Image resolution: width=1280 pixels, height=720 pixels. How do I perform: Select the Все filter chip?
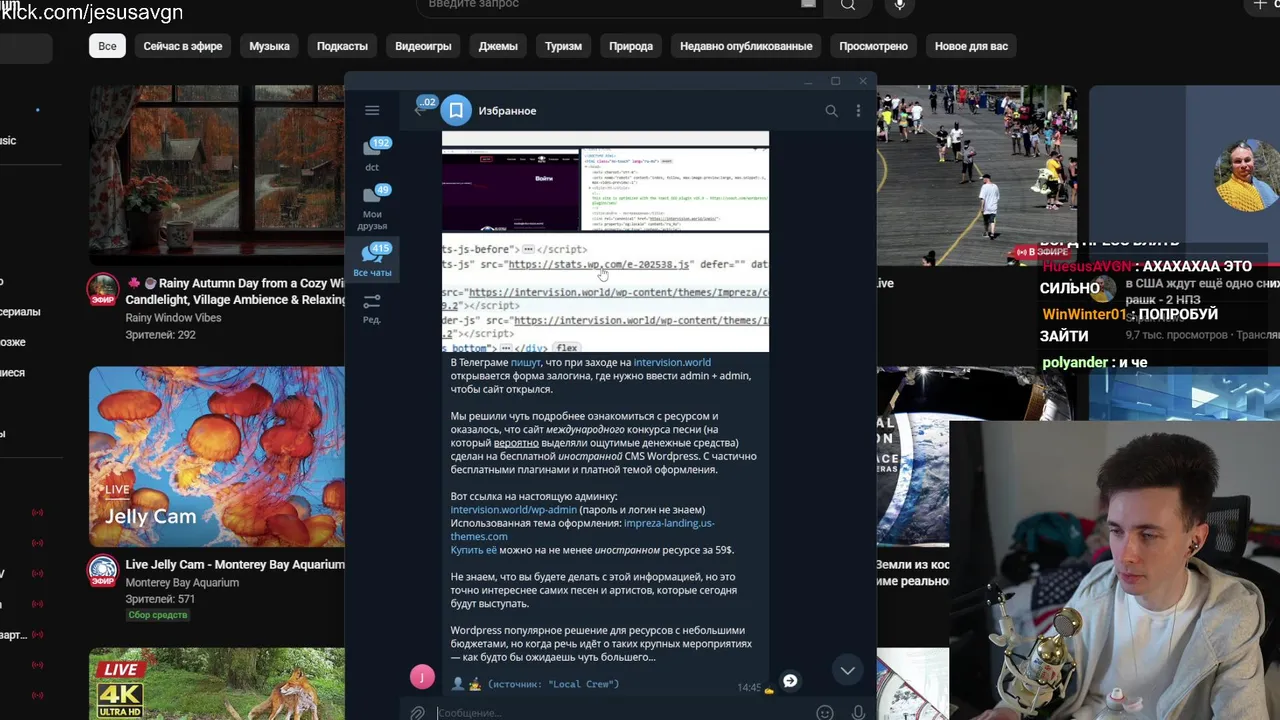(107, 46)
